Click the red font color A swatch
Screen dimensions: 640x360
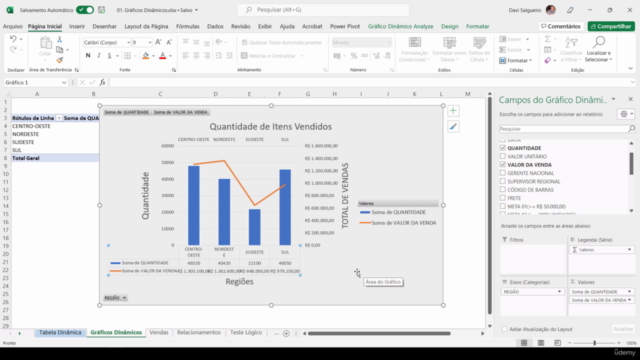point(162,56)
